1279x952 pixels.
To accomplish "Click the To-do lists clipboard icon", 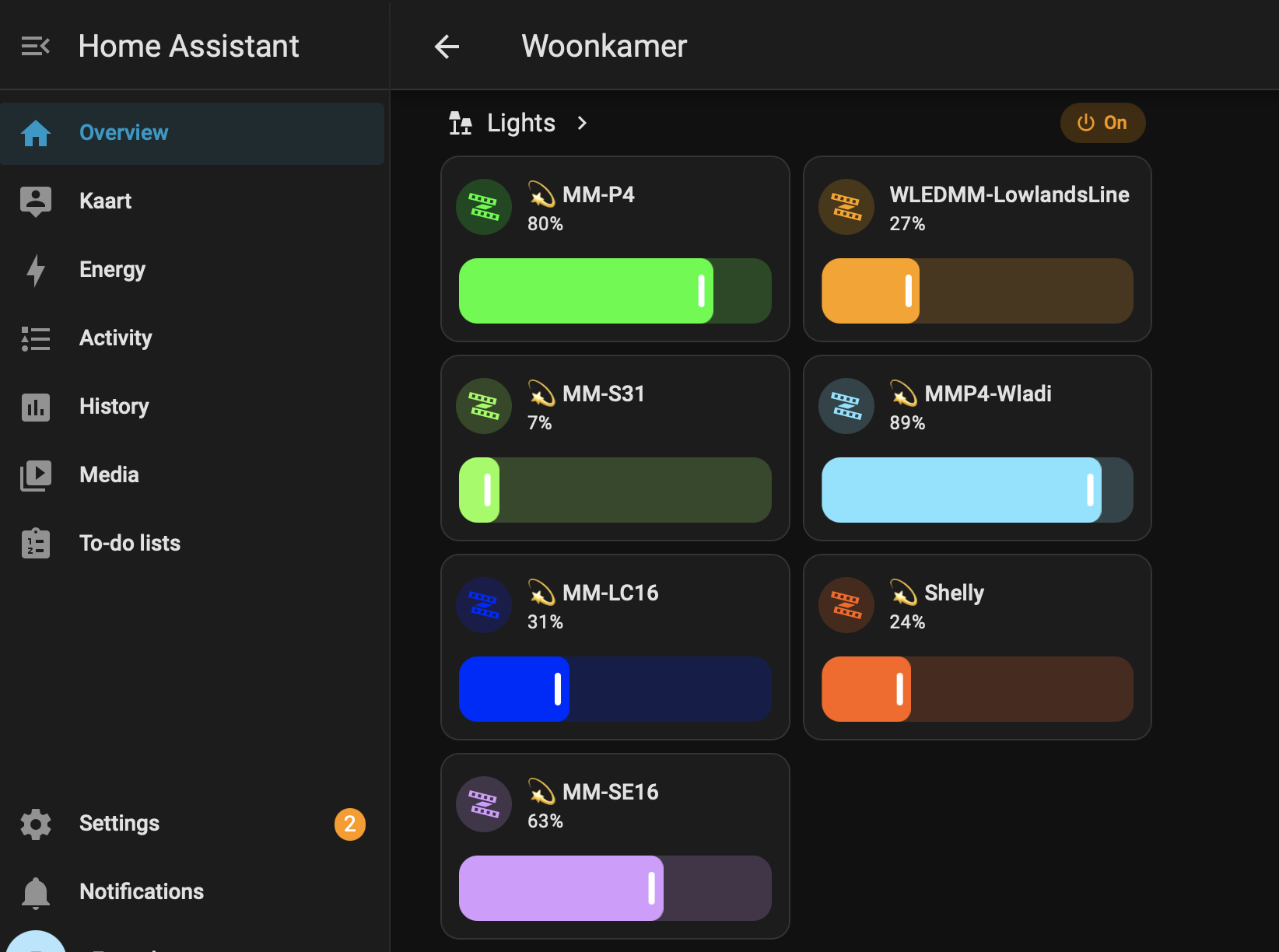I will (x=36, y=543).
